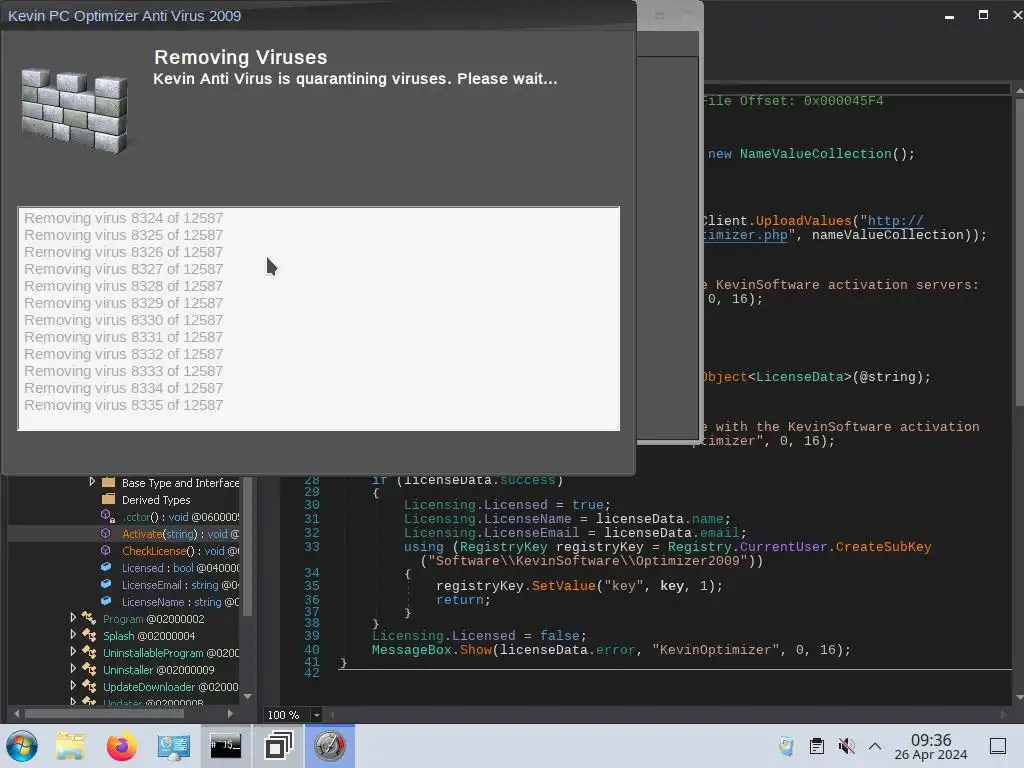Open the clipboard tray icon

pos(816,746)
